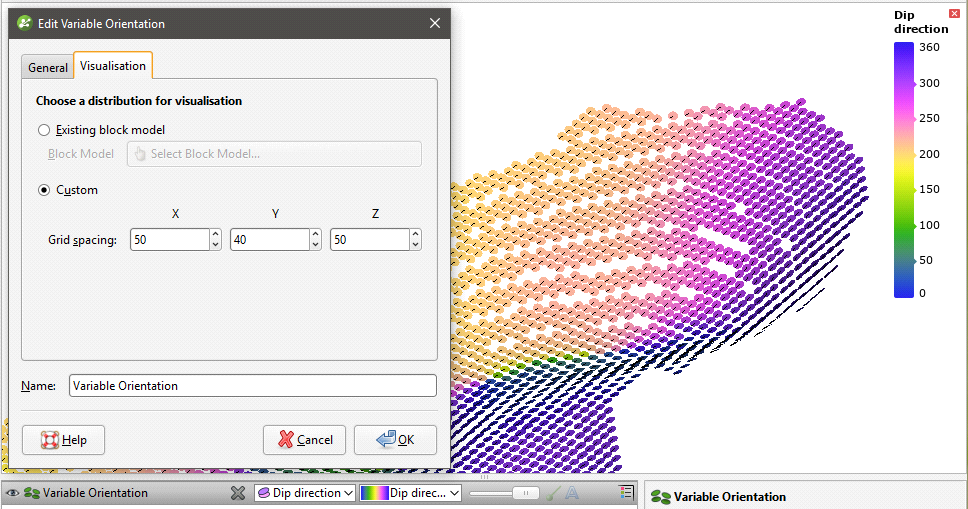
Task: Open the Visualisation tab
Action: pos(113,66)
